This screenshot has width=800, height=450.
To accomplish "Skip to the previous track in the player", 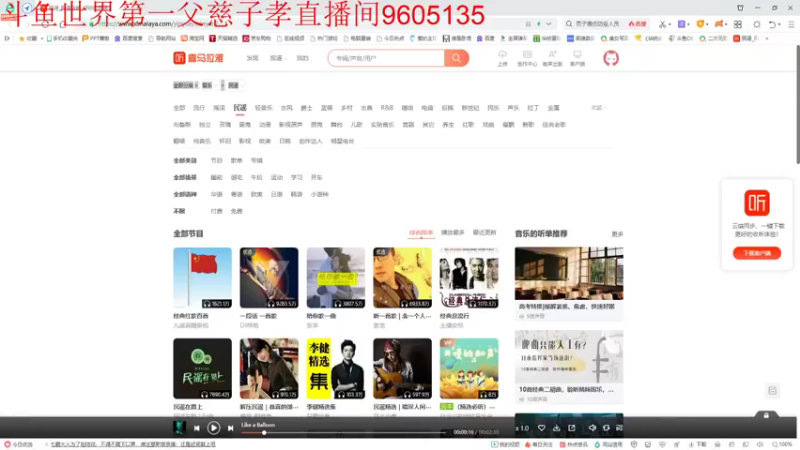I will coord(196,428).
